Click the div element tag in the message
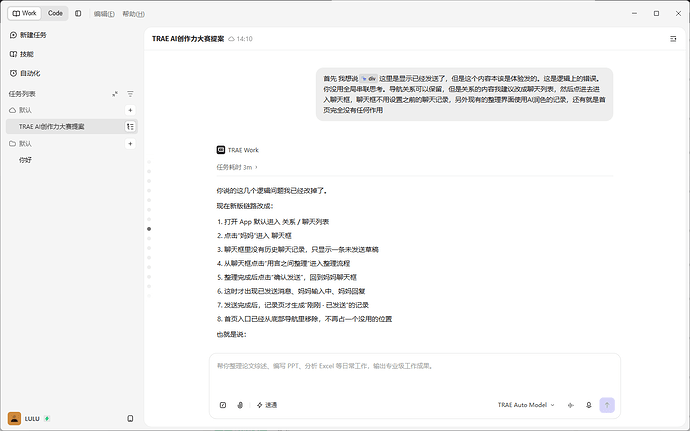Screen dimensions: 690x431 coord(369,79)
